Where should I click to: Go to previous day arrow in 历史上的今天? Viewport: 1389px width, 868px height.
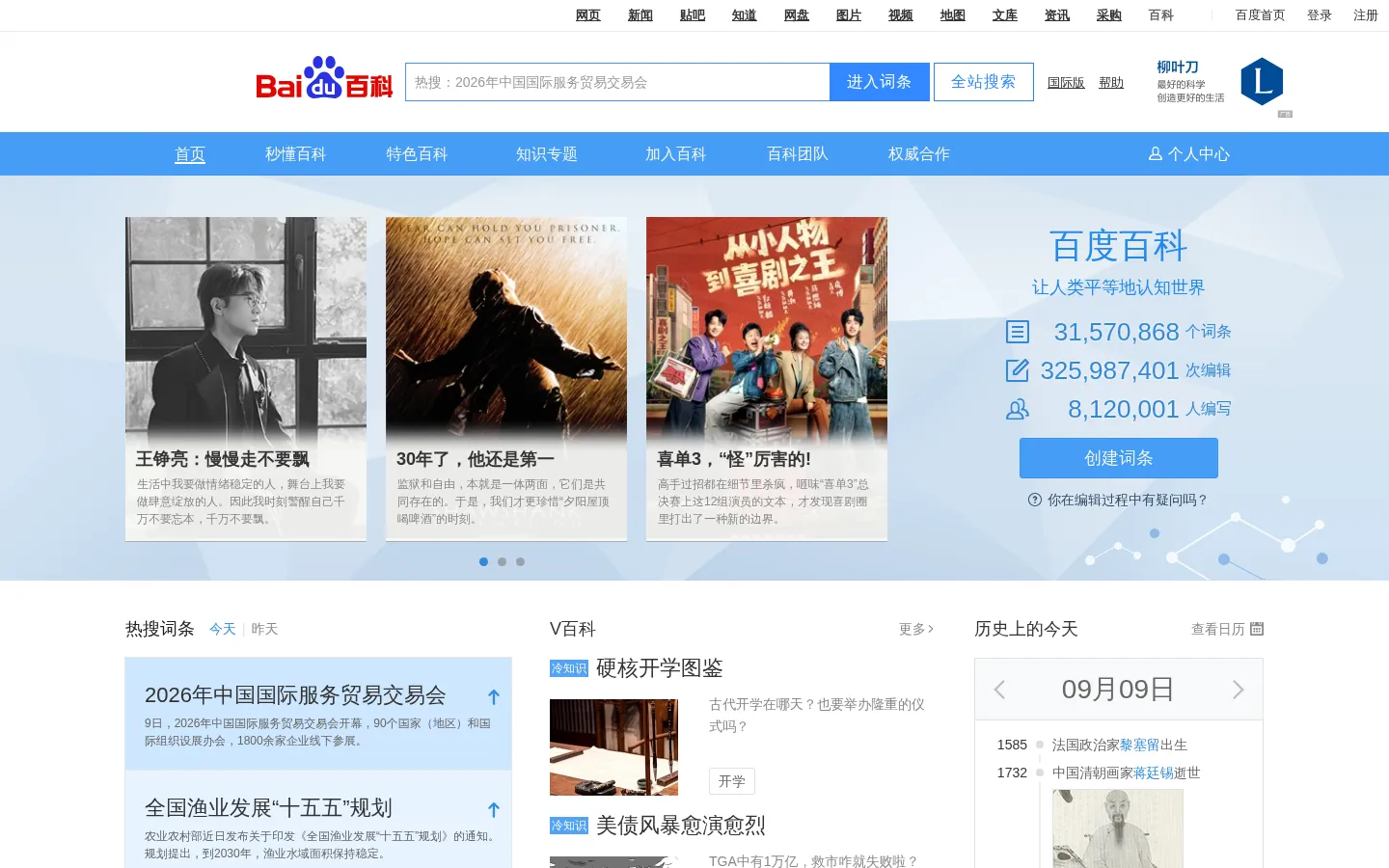click(999, 690)
